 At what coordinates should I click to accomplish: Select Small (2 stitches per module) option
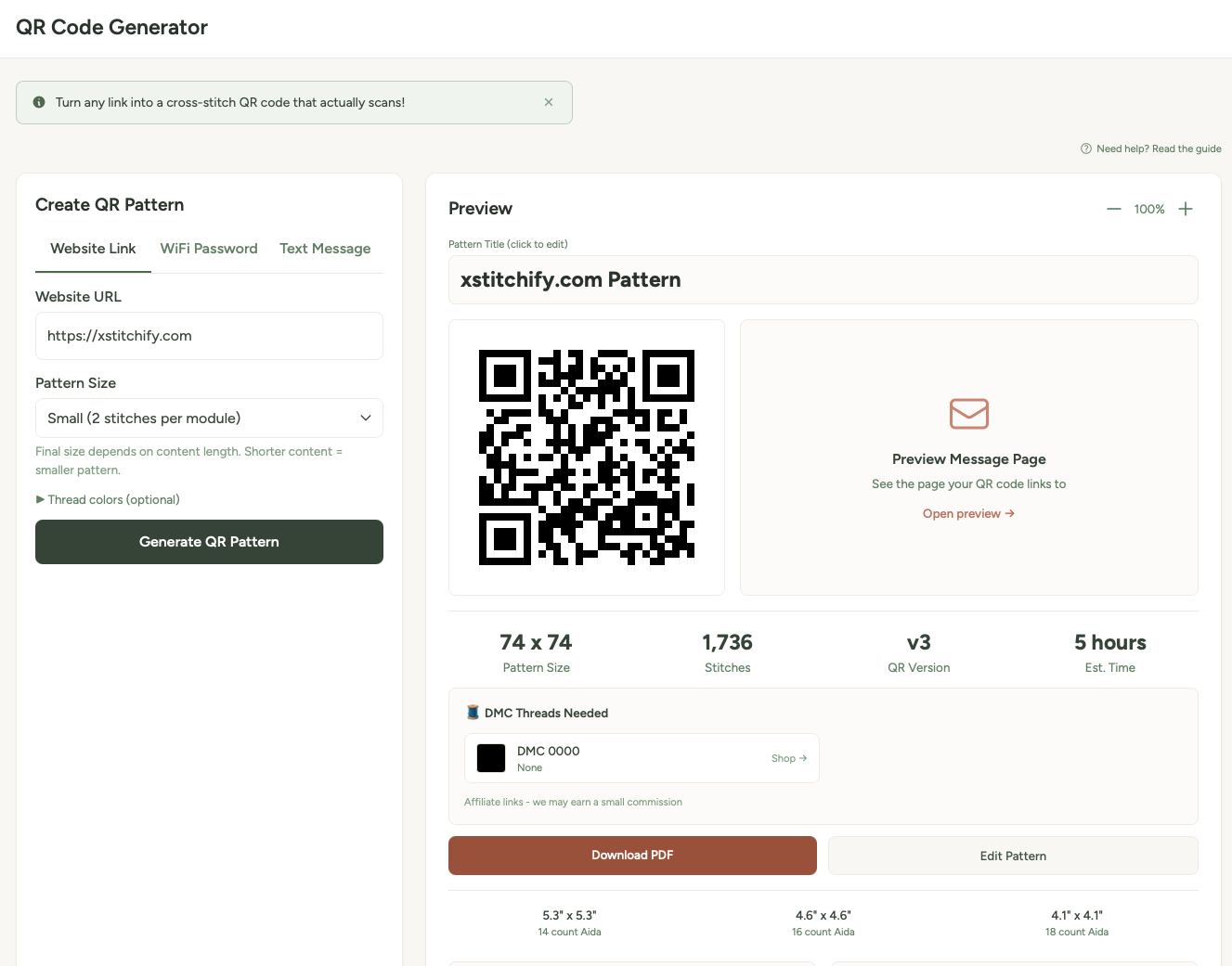pyautogui.click(x=209, y=418)
